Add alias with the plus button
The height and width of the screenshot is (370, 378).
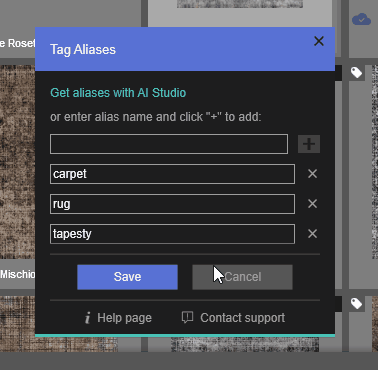309,144
